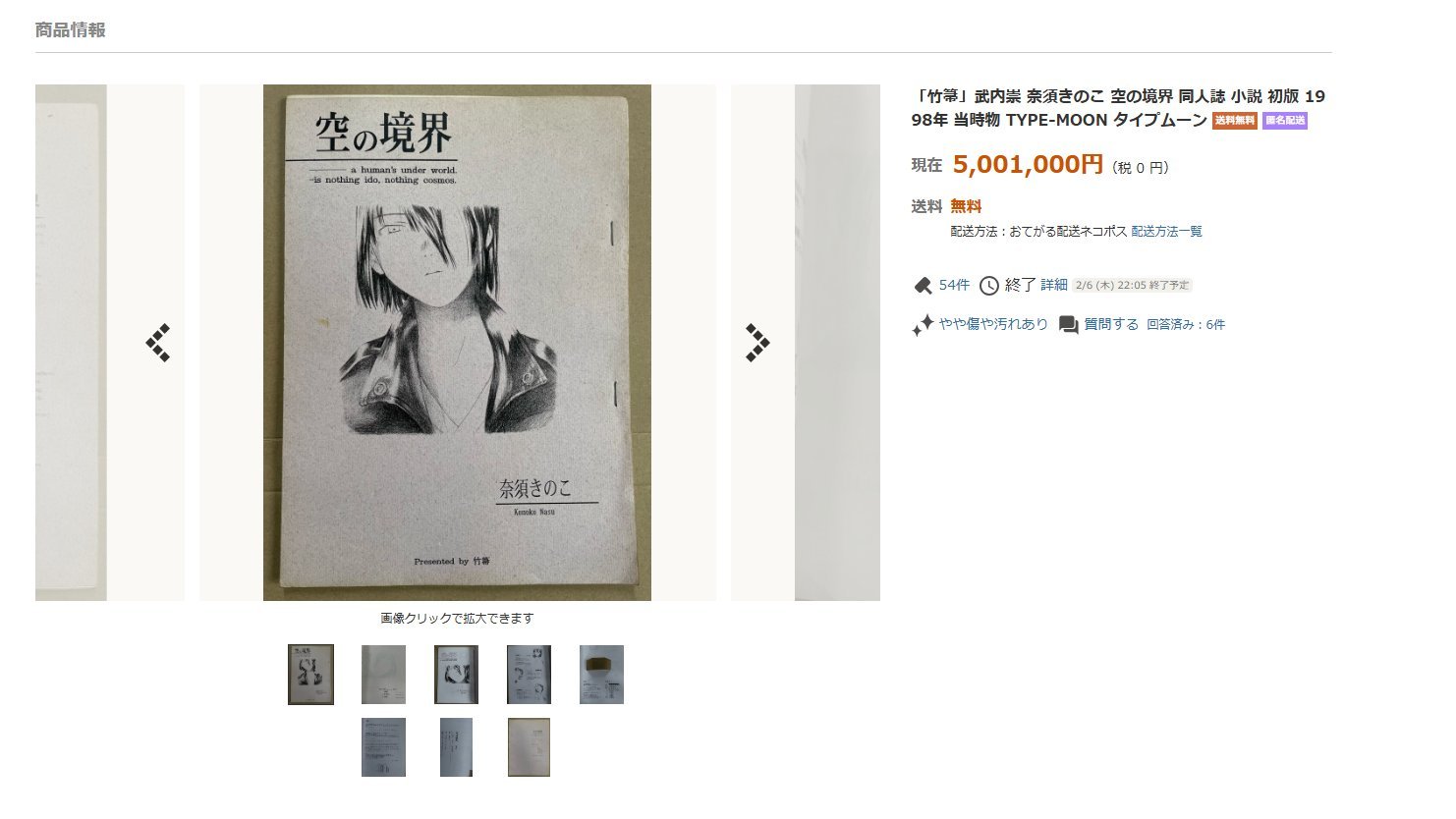Screen dimensions: 1456x819
Task: Open the 54件 bid history link
Action: pos(954,285)
